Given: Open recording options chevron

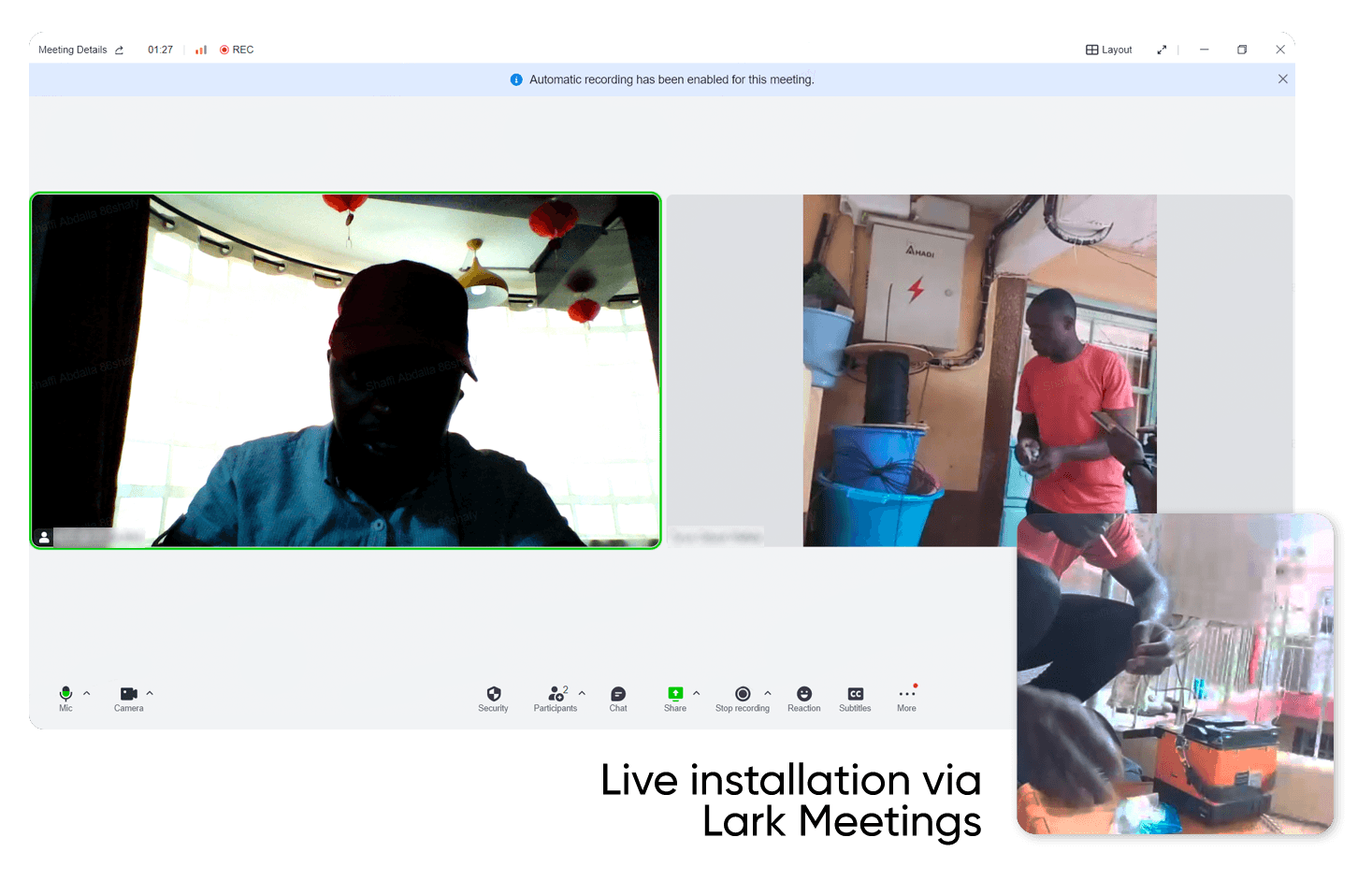Looking at the screenshot, I should coord(768,693).
